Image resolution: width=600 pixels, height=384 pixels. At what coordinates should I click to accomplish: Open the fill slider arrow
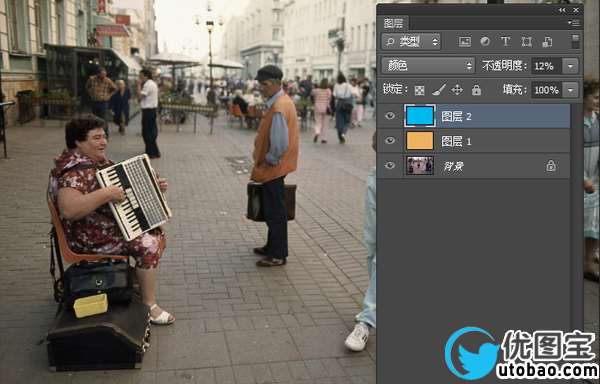click(x=570, y=90)
